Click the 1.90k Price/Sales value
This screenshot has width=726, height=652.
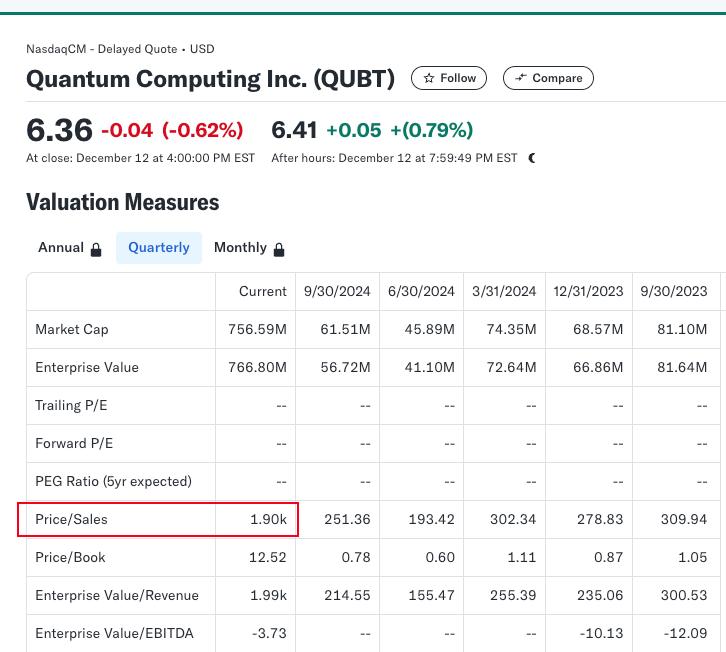pyautogui.click(x=268, y=519)
